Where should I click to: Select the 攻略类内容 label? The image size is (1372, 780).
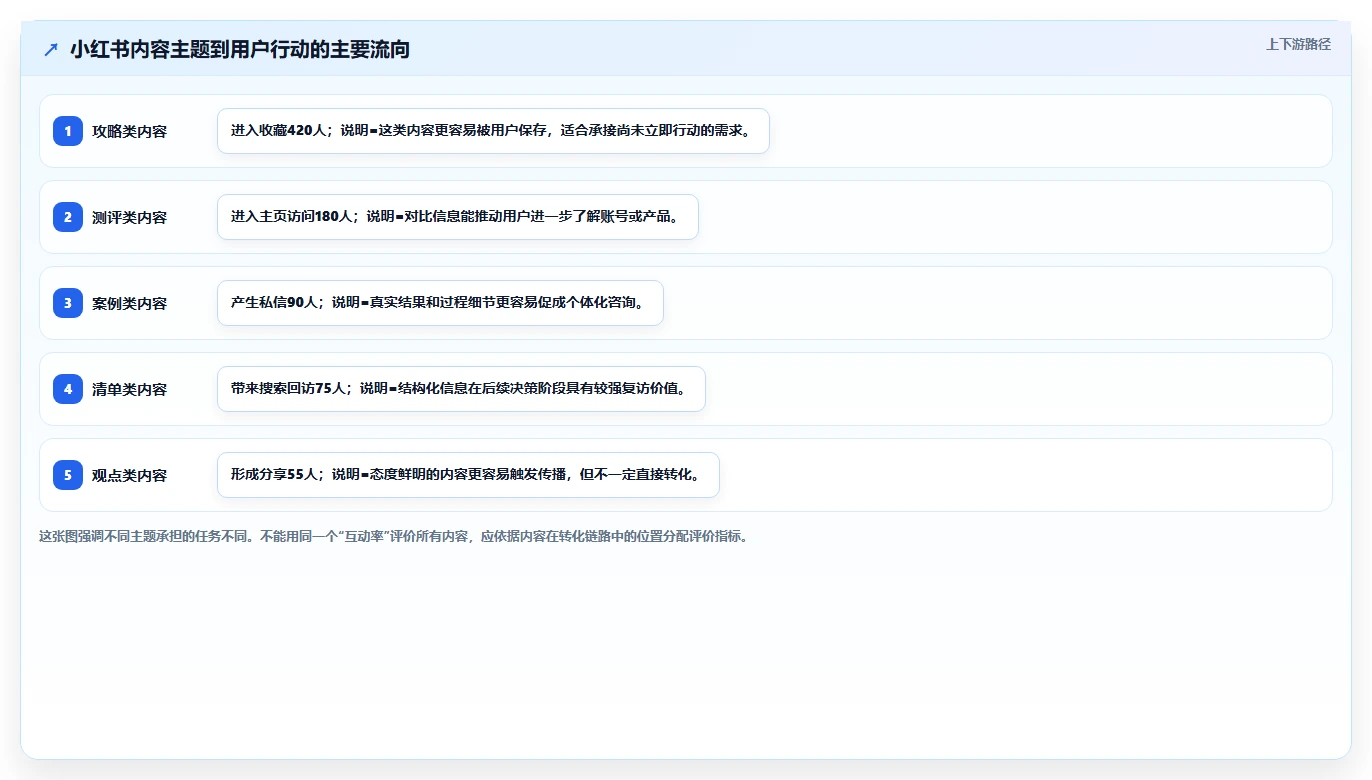click(130, 131)
